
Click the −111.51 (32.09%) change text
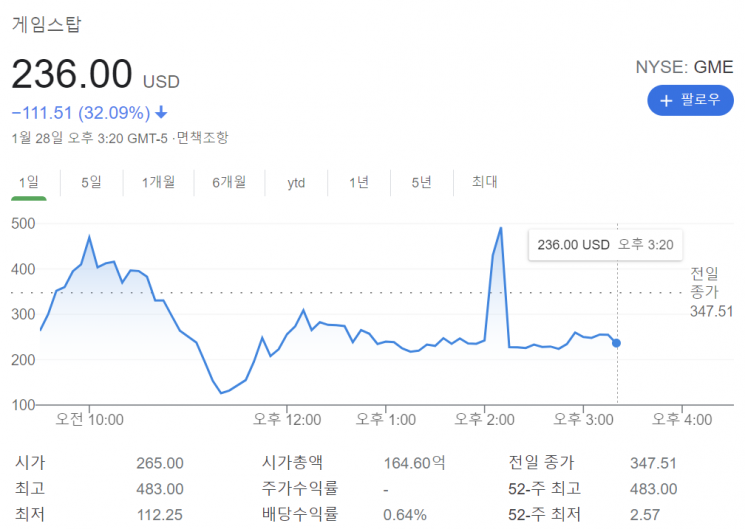coord(81,113)
